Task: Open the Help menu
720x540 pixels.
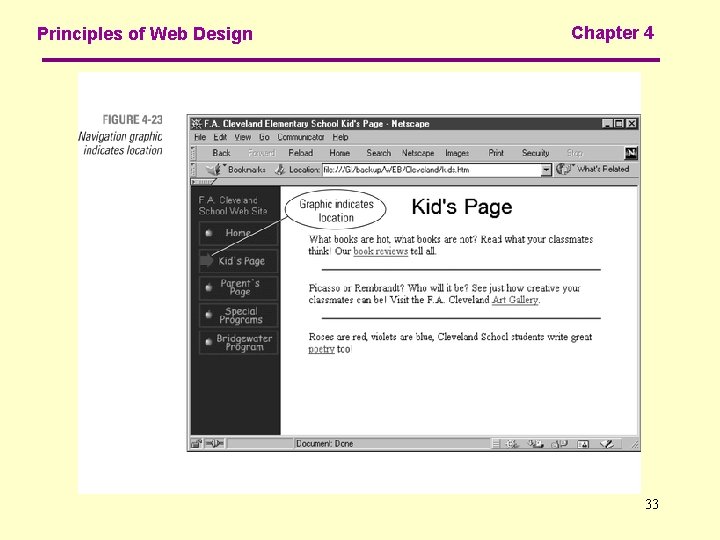Action: point(340,137)
